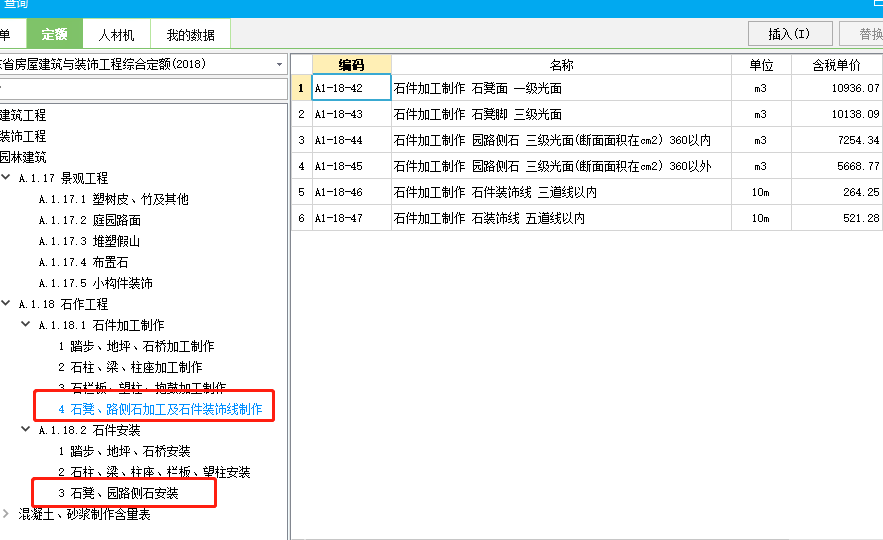Select the 装饰工程 tree item
This screenshot has width=883, height=540.
23,136
